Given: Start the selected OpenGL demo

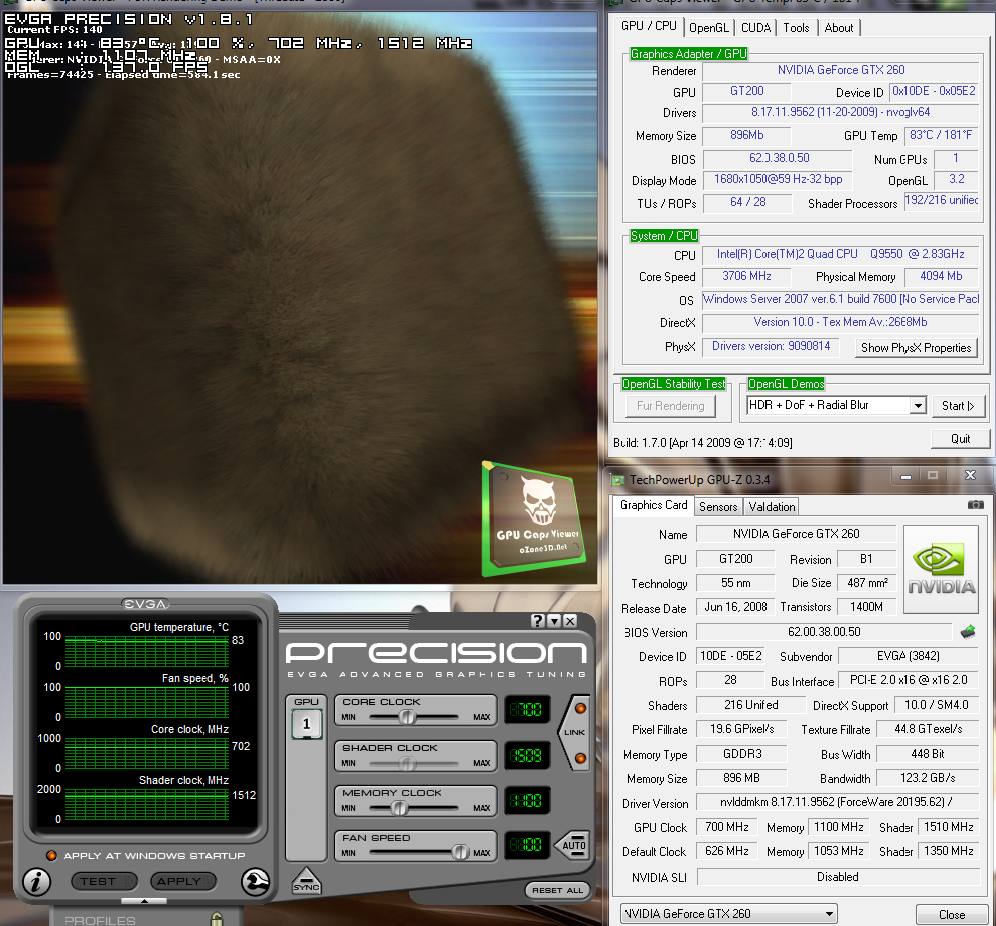Looking at the screenshot, I should point(958,406).
